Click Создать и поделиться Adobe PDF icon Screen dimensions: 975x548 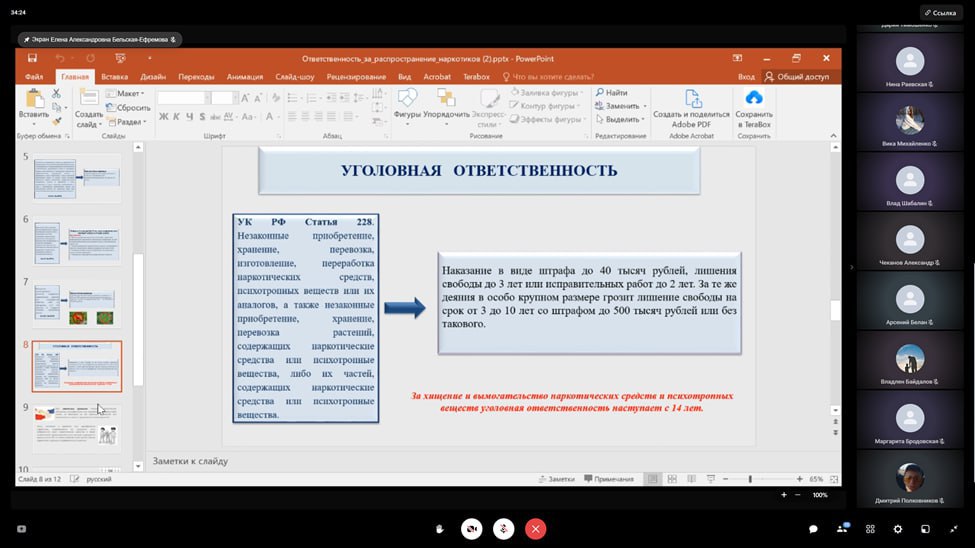tap(692, 100)
